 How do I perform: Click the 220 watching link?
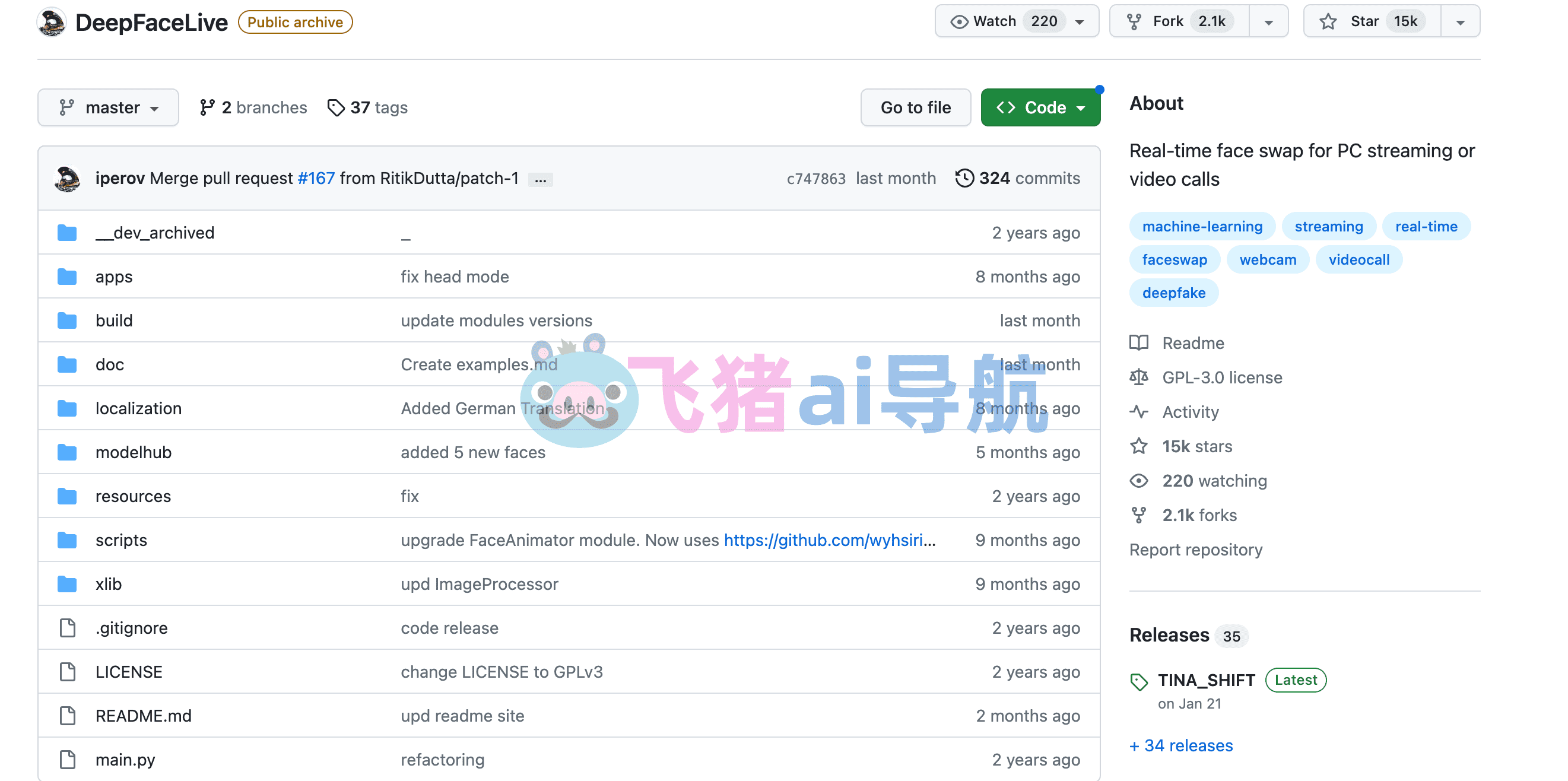[x=1214, y=481]
